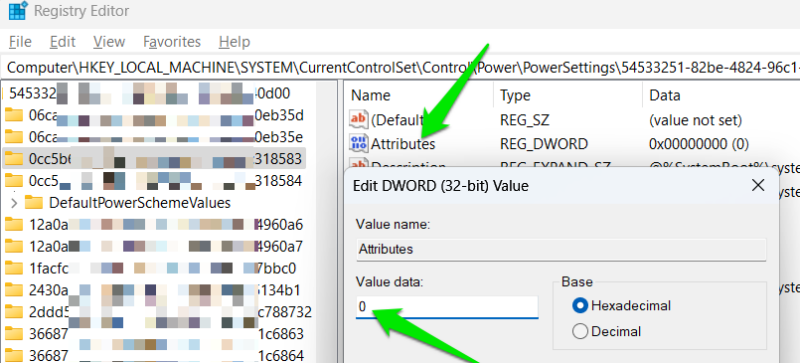
Task: Click folder icon of key ending 134b1
Action: pos(14,290)
